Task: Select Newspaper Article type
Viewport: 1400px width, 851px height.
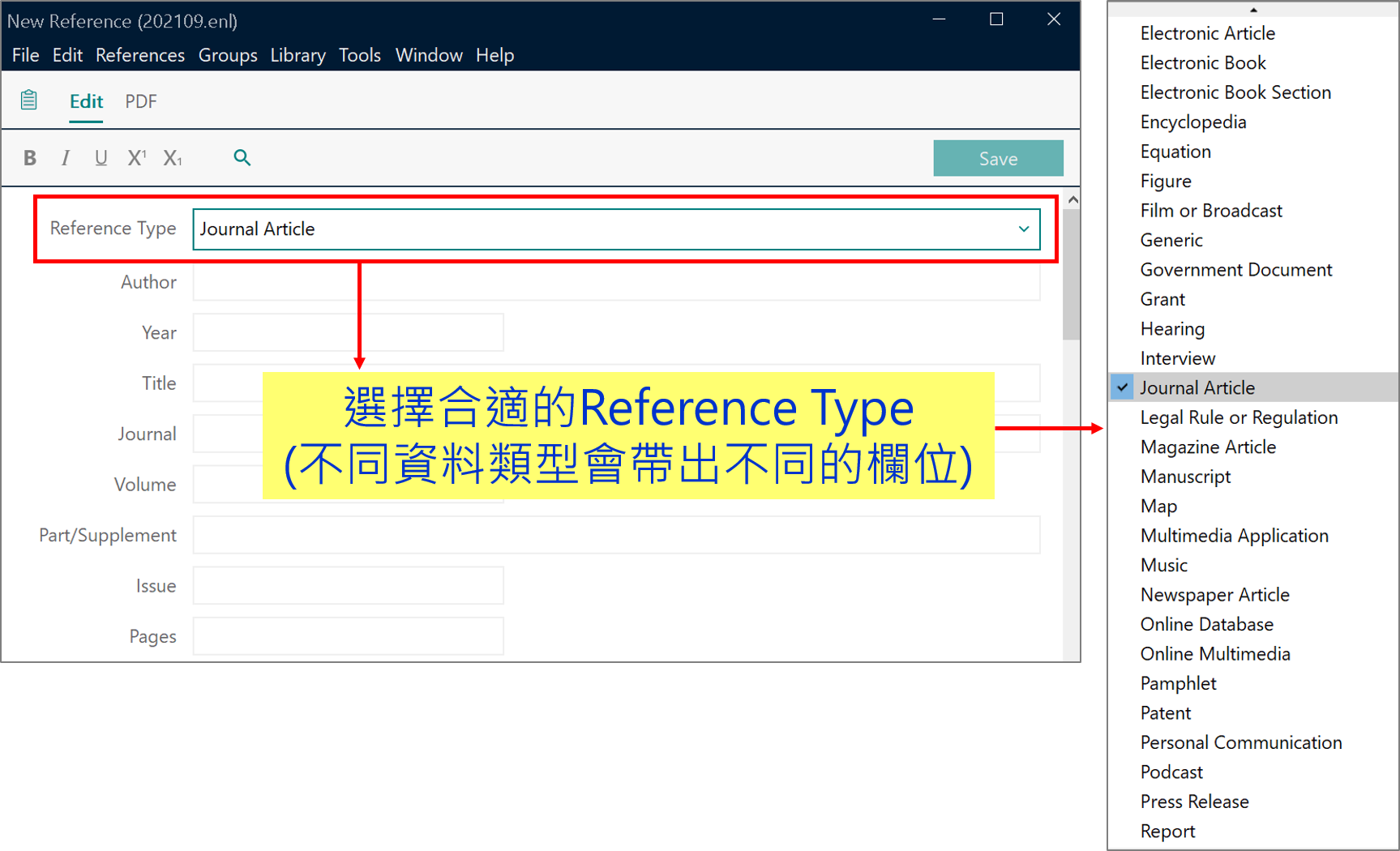Action: (1214, 595)
